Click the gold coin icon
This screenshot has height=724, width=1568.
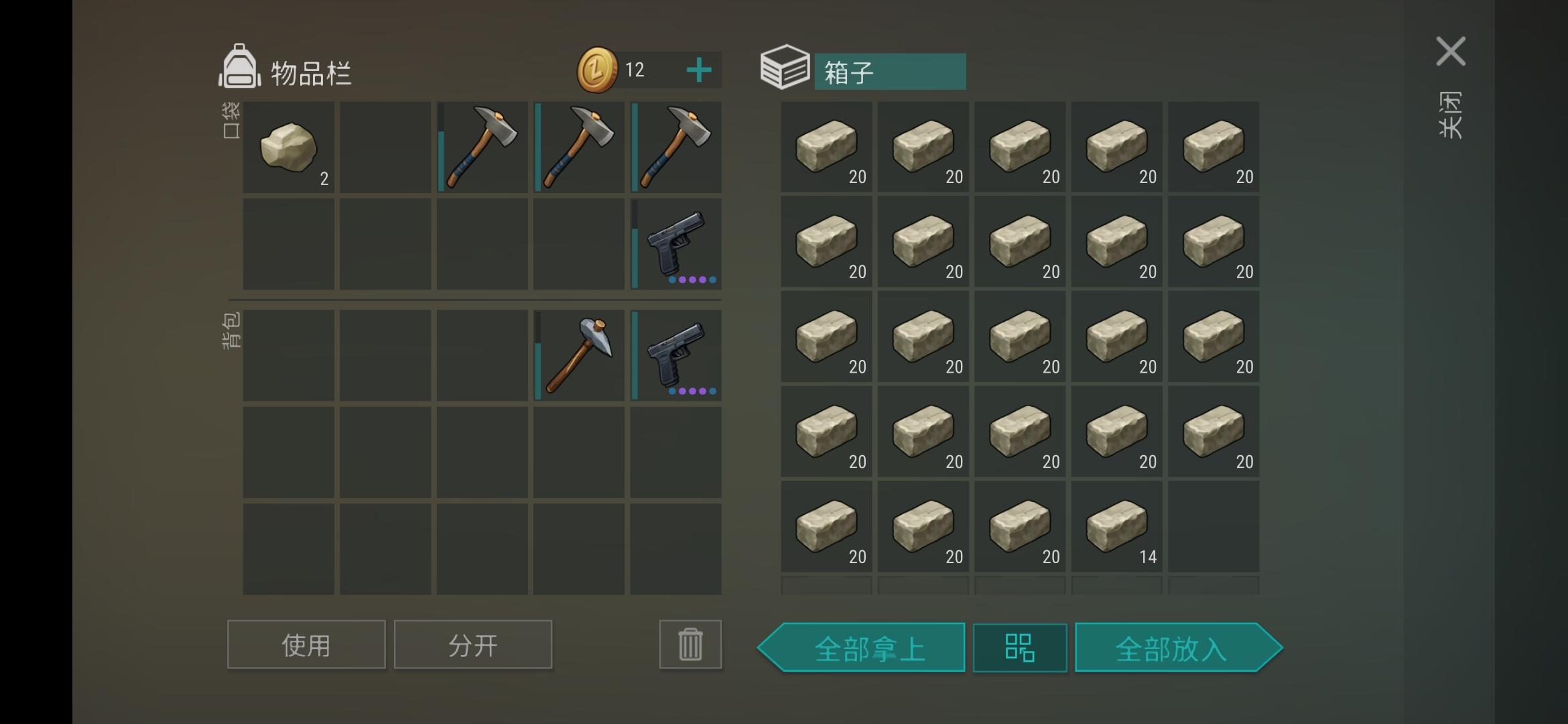pyautogui.click(x=596, y=70)
